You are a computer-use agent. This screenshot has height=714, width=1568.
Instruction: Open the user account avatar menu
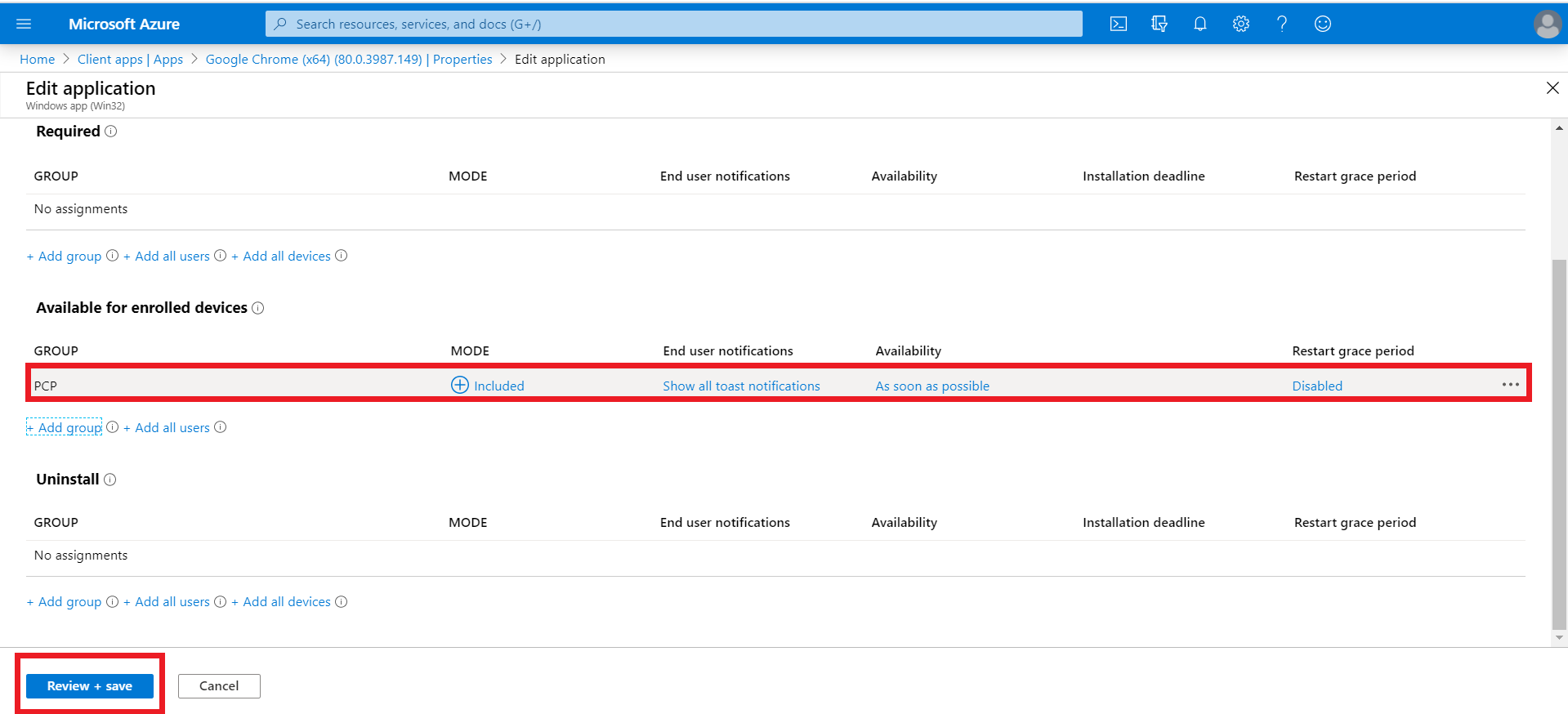coord(1548,24)
